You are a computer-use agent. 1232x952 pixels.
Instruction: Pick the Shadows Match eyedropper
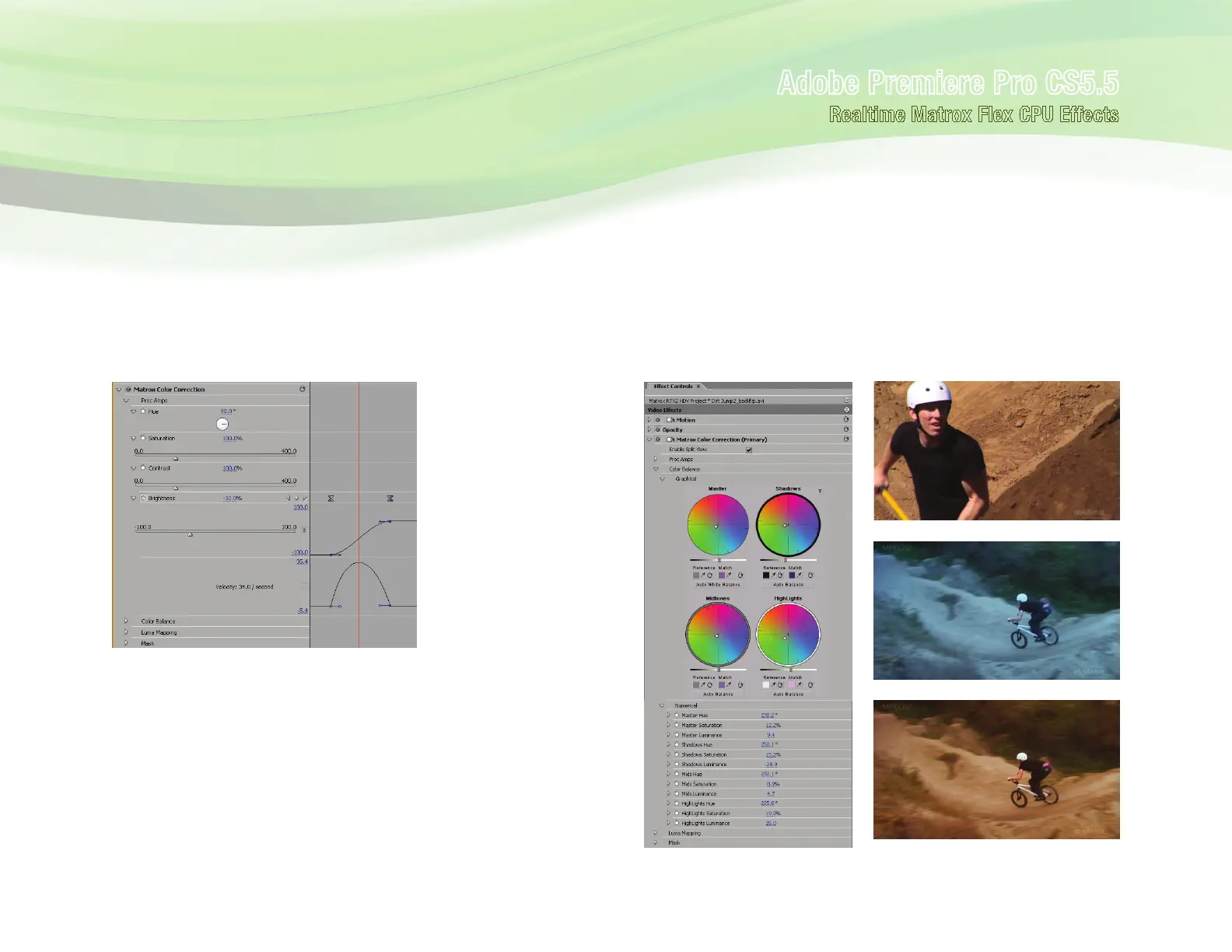click(799, 576)
